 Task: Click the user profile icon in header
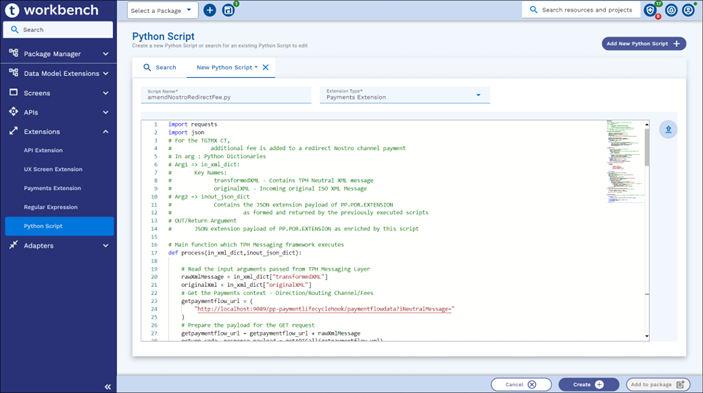coord(688,10)
